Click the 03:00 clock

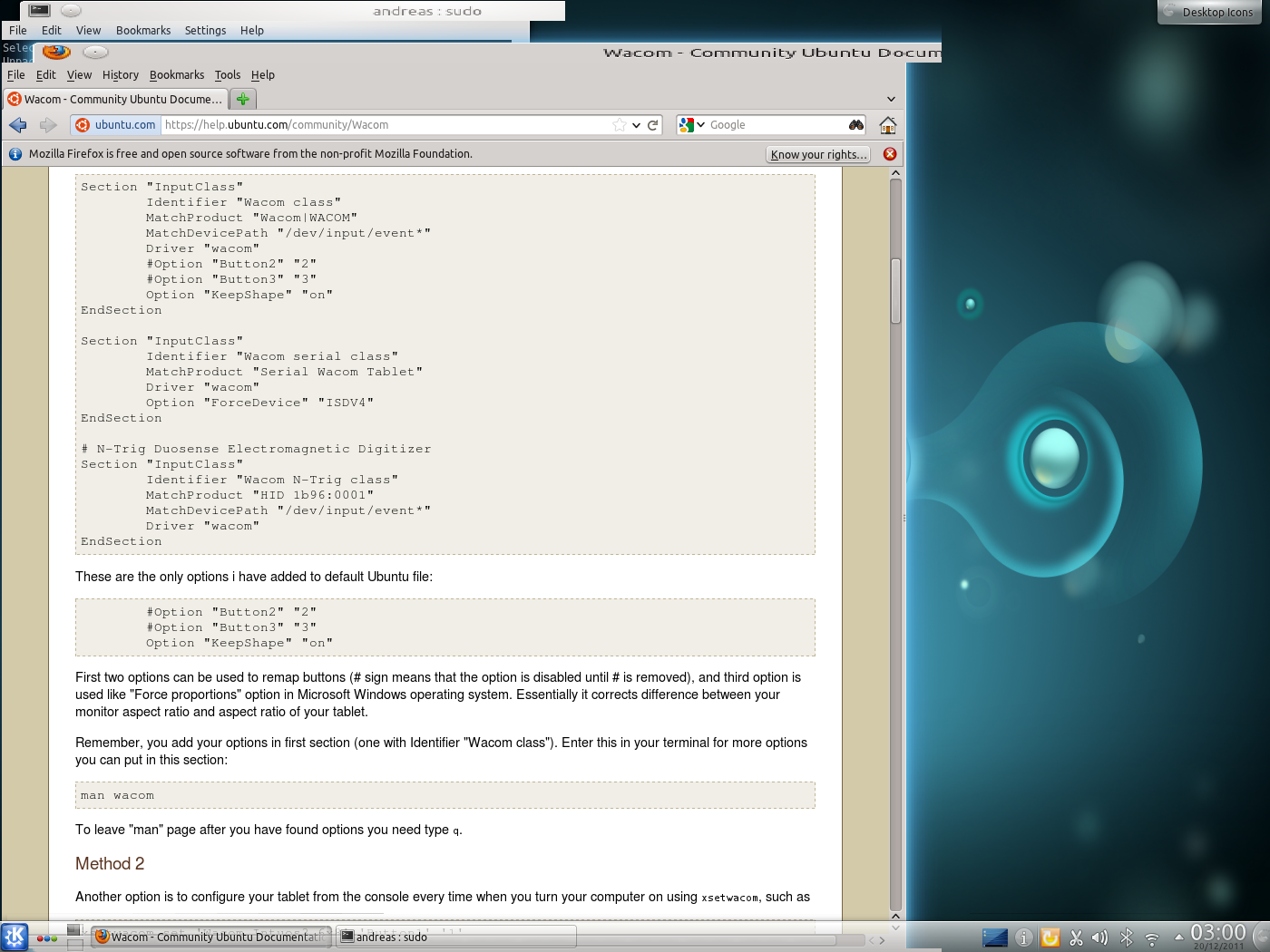(1218, 934)
